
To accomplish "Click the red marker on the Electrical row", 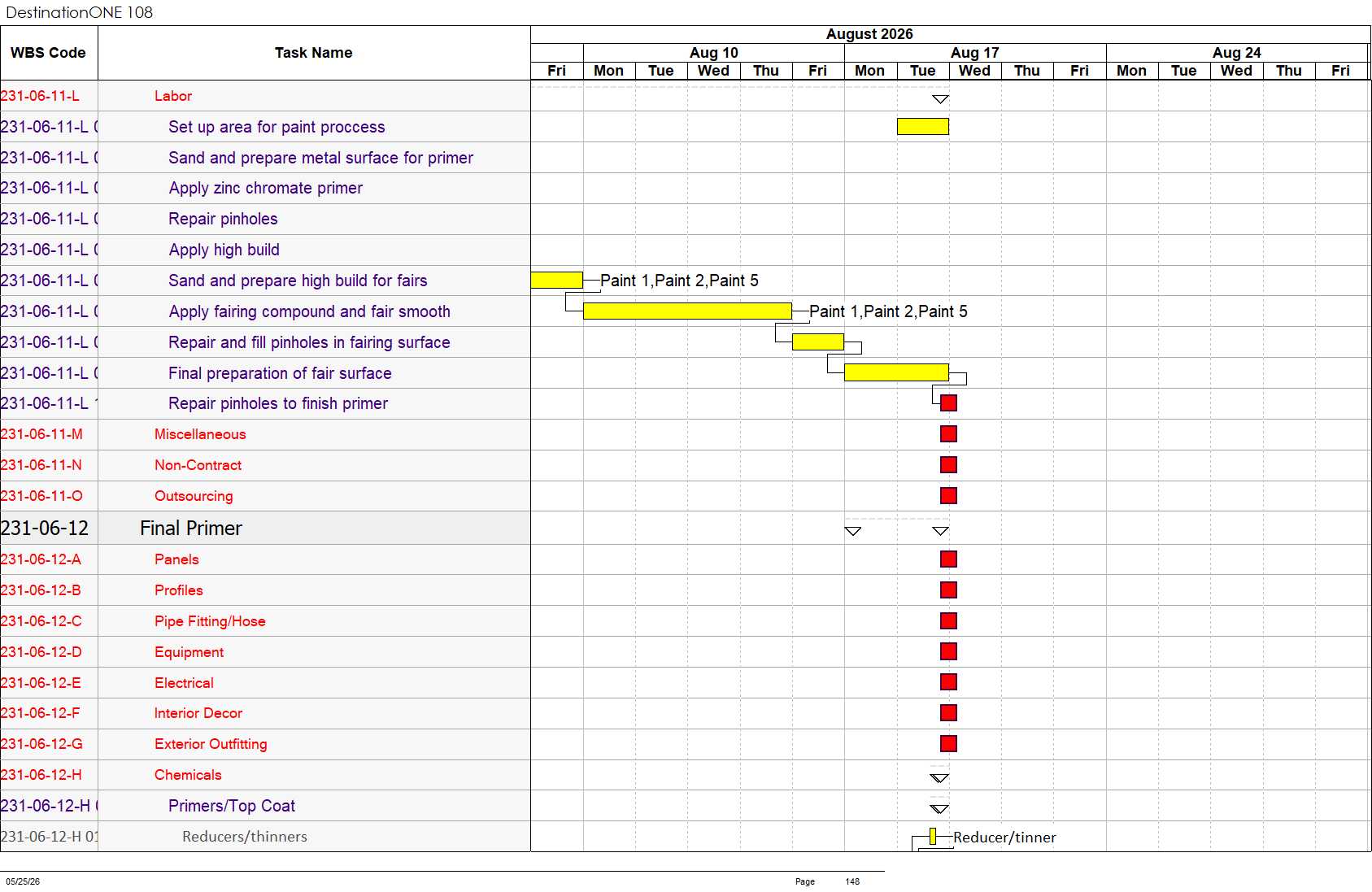I will coord(948,682).
